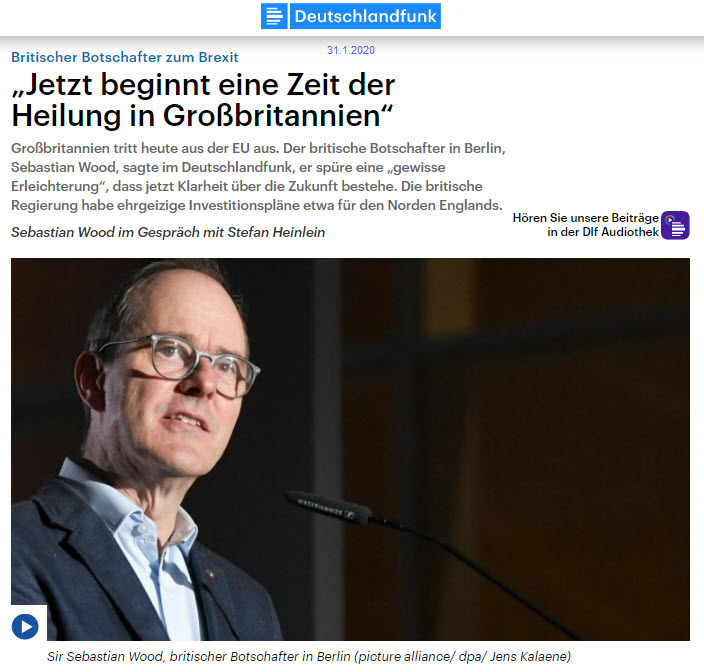Select the text "Hören Sie unsere Beiträge"

(585, 218)
